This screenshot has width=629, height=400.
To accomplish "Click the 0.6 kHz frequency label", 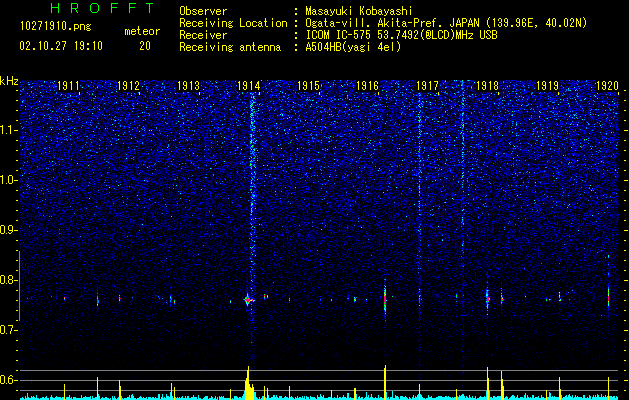I will (8, 380).
